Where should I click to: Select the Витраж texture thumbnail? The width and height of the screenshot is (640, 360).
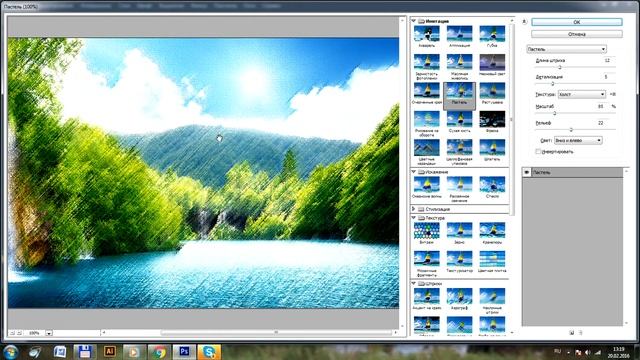(427, 231)
